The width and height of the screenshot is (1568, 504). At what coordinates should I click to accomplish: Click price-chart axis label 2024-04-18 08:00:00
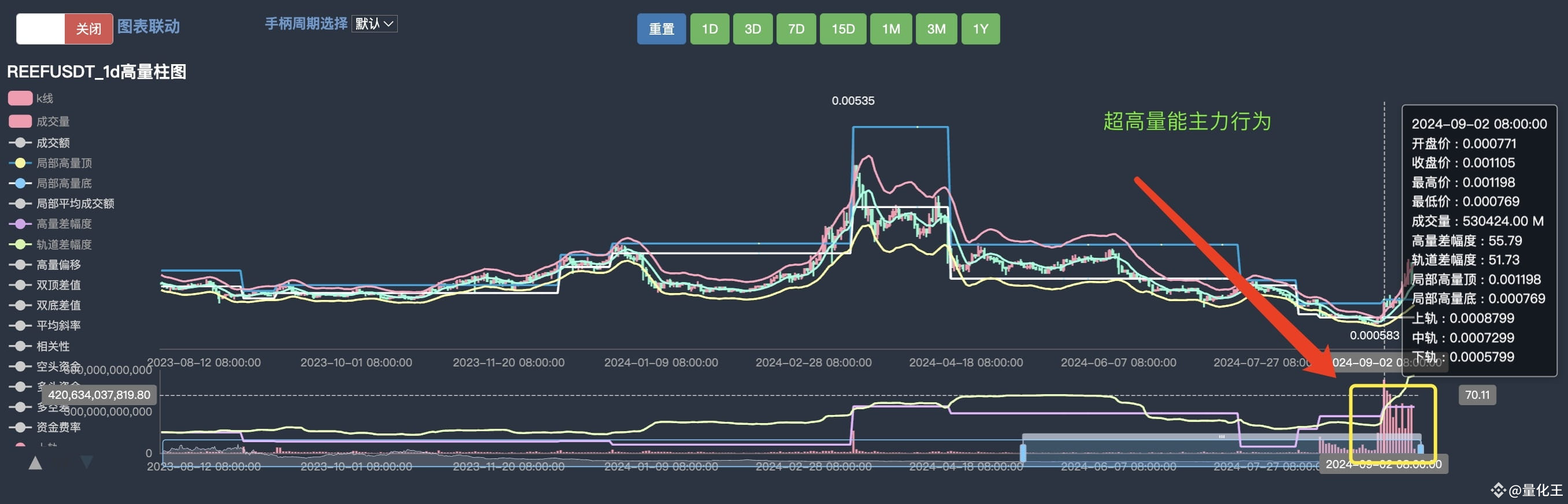point(966,362)
